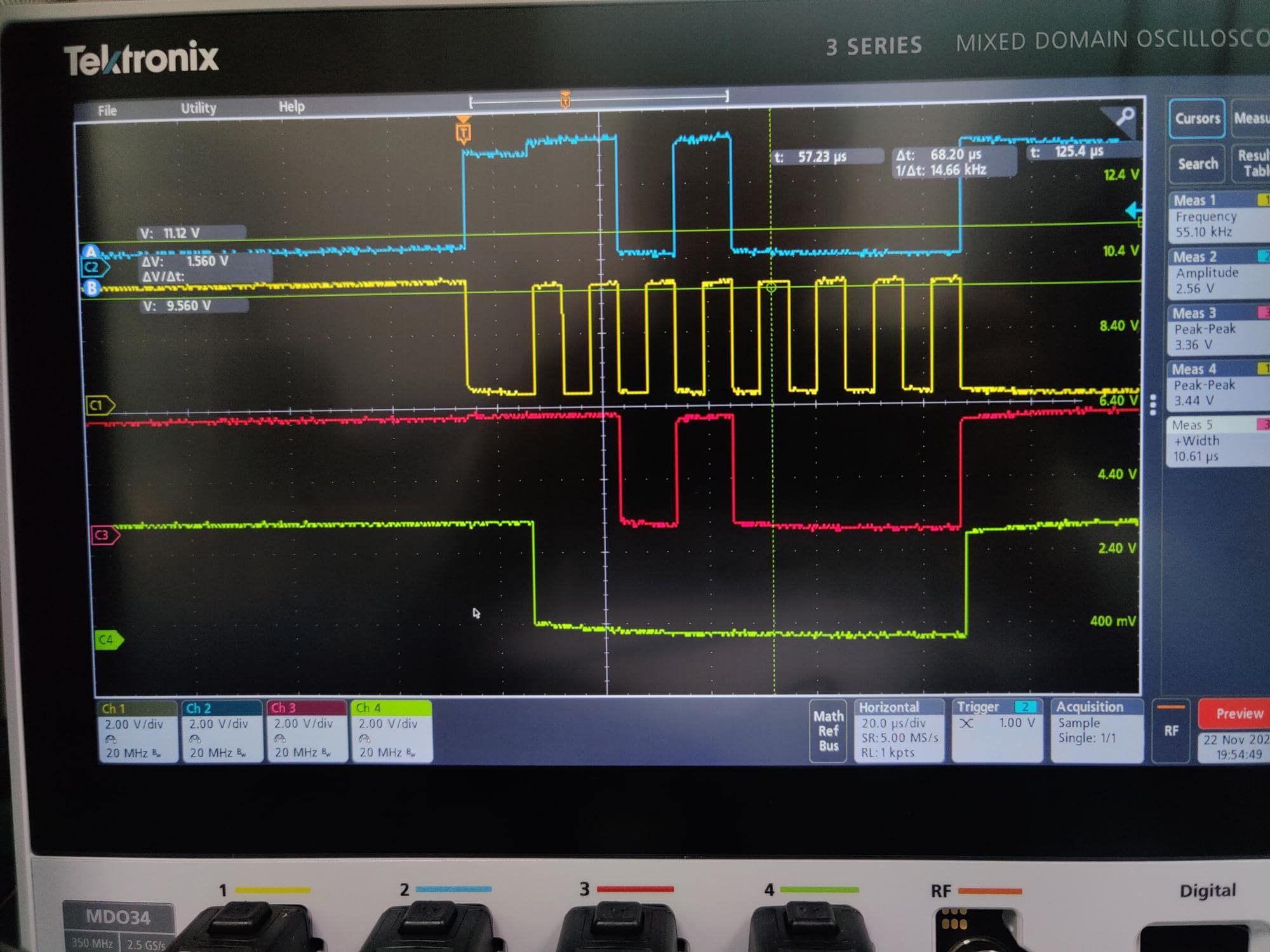Click the blue trigger level arrow
1270x952 pixels.
tap(1133, 211)
